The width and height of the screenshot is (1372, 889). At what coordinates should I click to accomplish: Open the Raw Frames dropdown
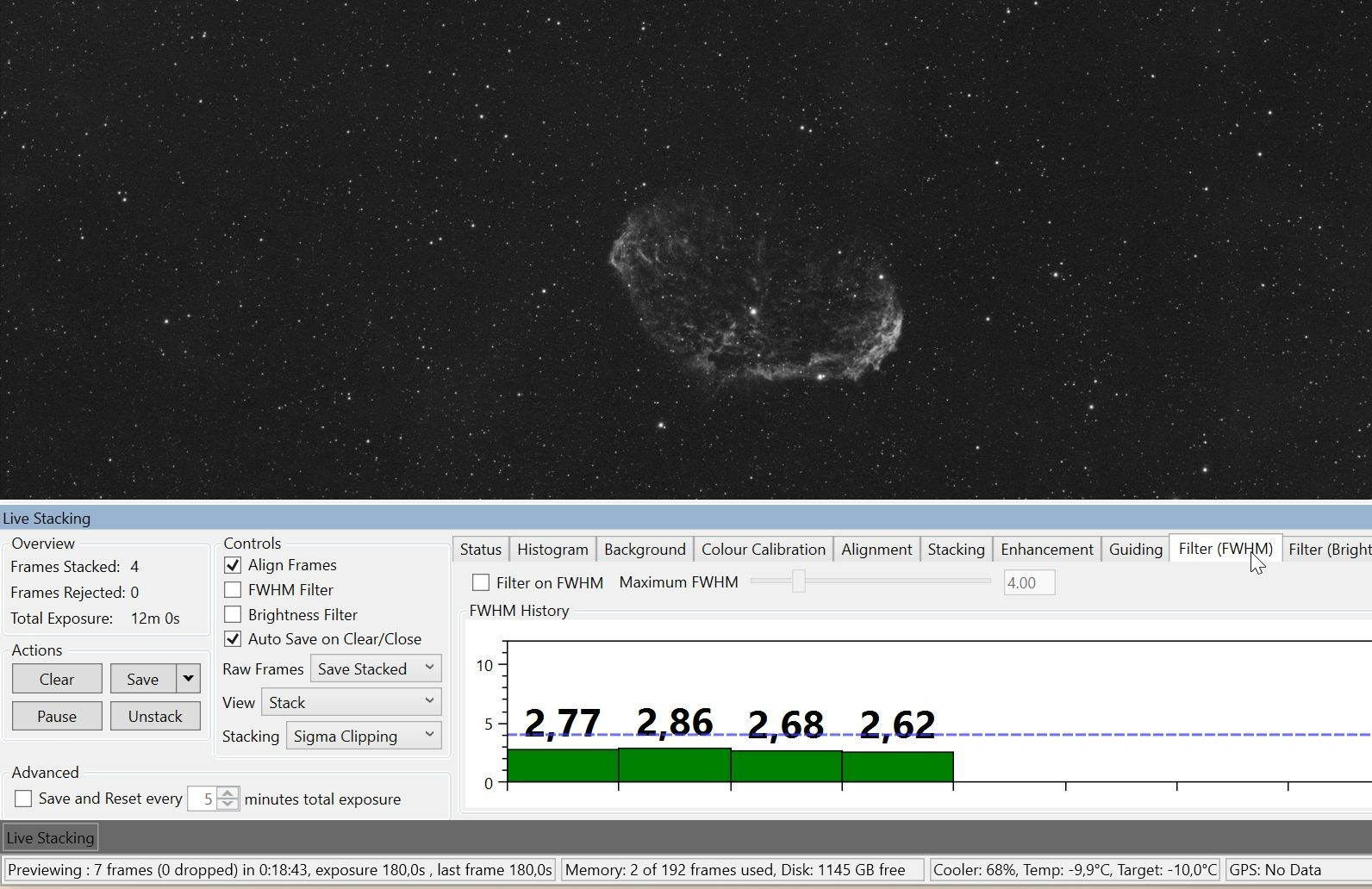click(376, 668)
